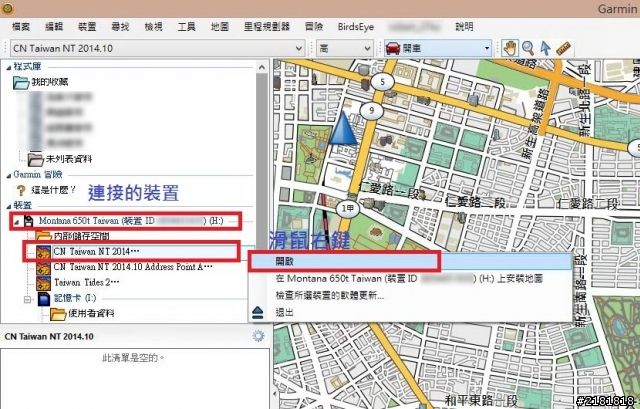Select the ruler measure tool
Viewport: 640px width, 409px height.
(x=563, y=48)
